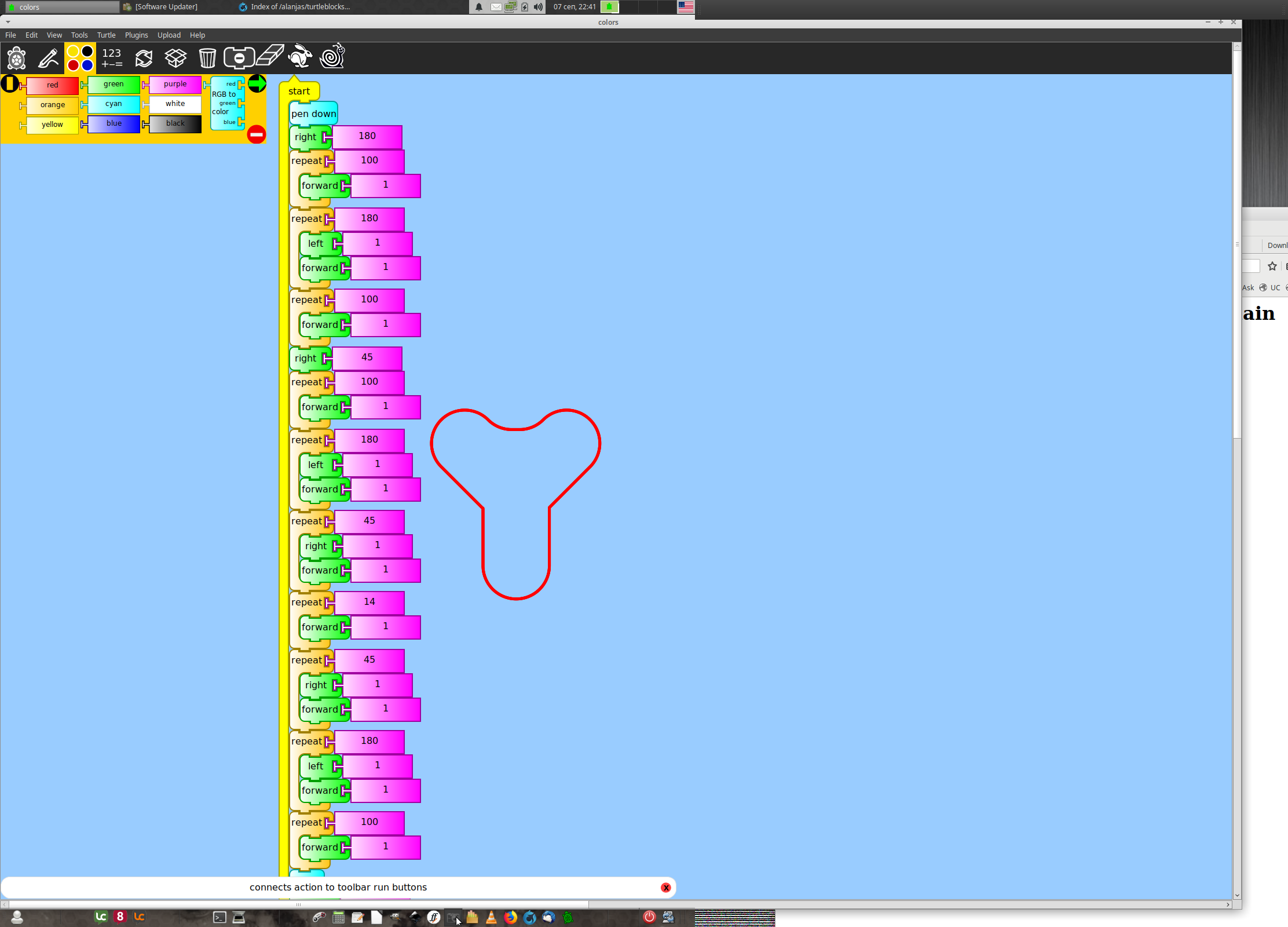Open the numbers palette (123)
The width and height of the screenshot is (1288, 927).
[x=112, y=58]
